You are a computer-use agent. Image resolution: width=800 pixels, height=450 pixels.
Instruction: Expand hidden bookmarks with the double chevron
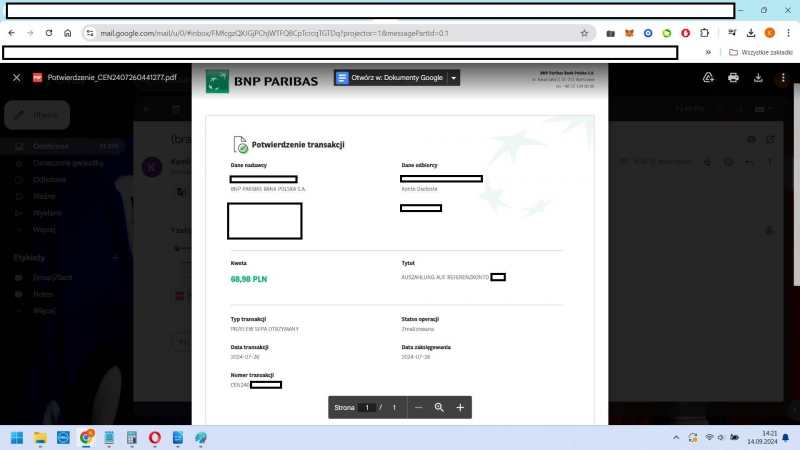pos(708,52)
